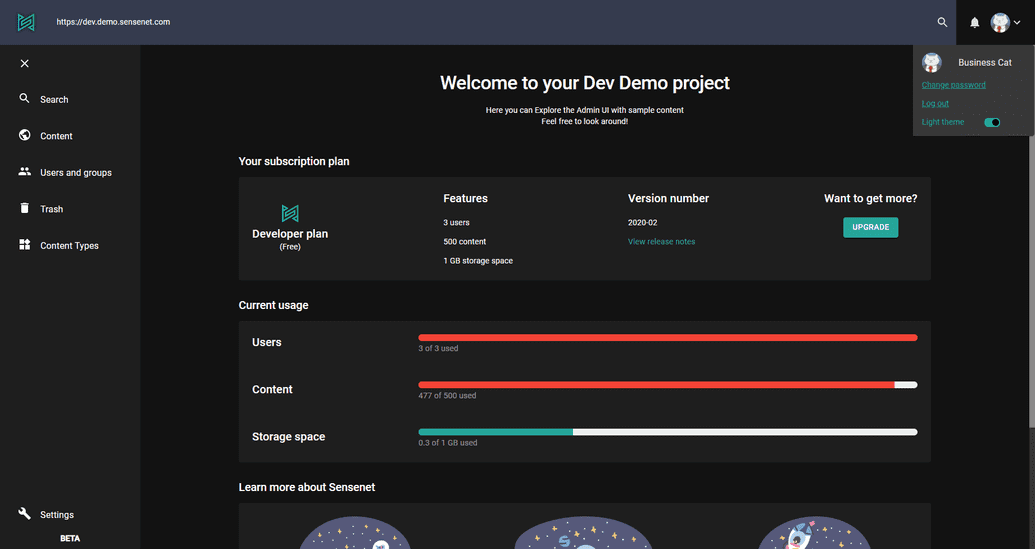Toggle the Light theme switch
The image size is (1035, 549).
click(992, 122)
